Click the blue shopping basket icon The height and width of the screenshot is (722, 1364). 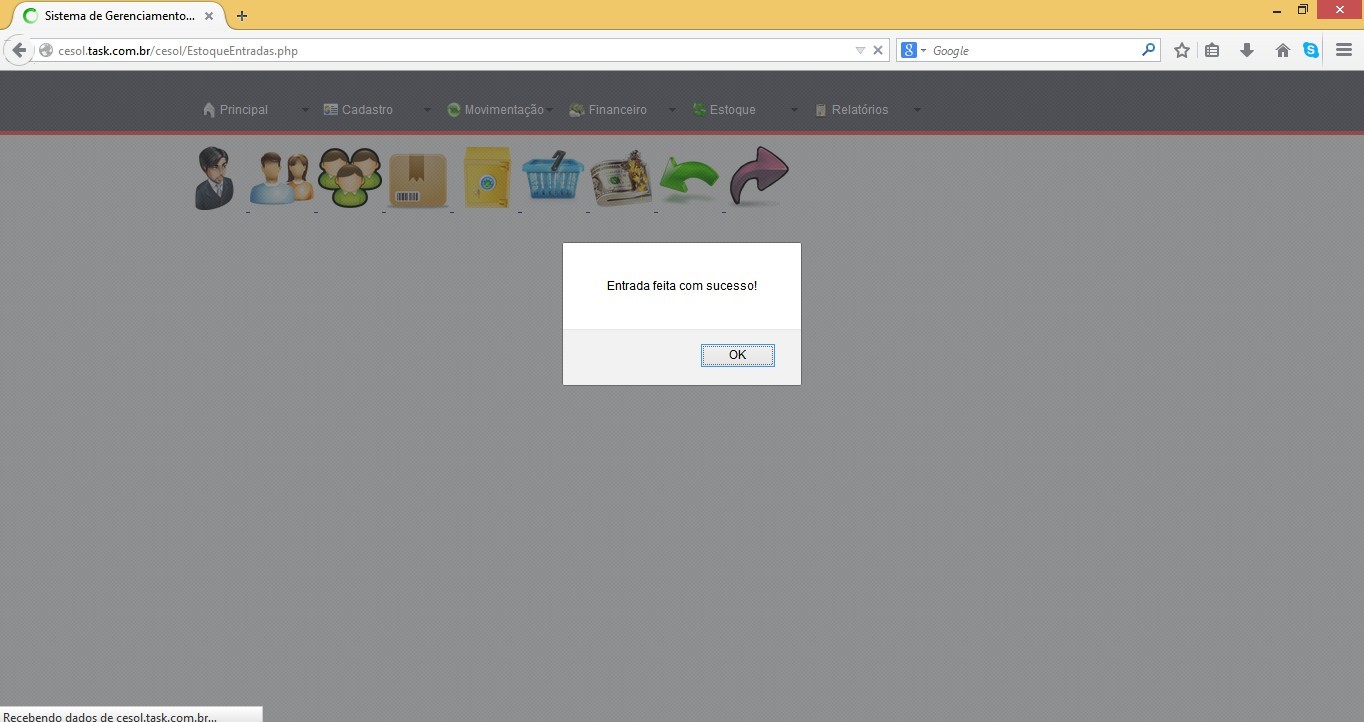point(552,178)
